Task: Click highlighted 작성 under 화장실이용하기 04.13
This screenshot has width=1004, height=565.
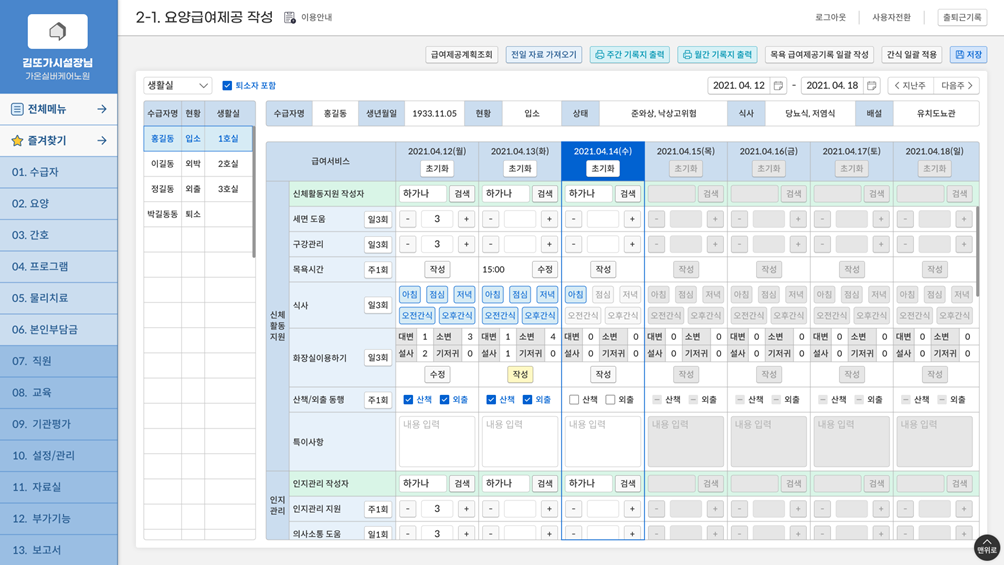Action: pyautogui.click(x=520, y=374)
